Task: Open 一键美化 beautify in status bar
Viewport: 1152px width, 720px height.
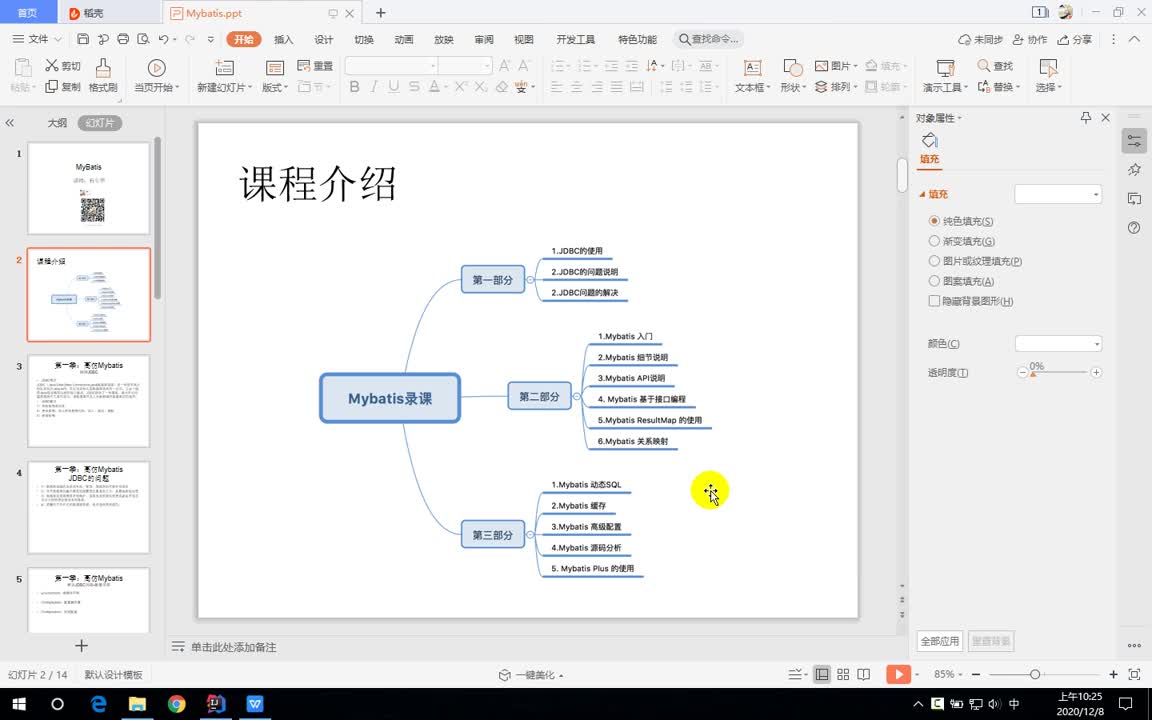Action: 531,674
